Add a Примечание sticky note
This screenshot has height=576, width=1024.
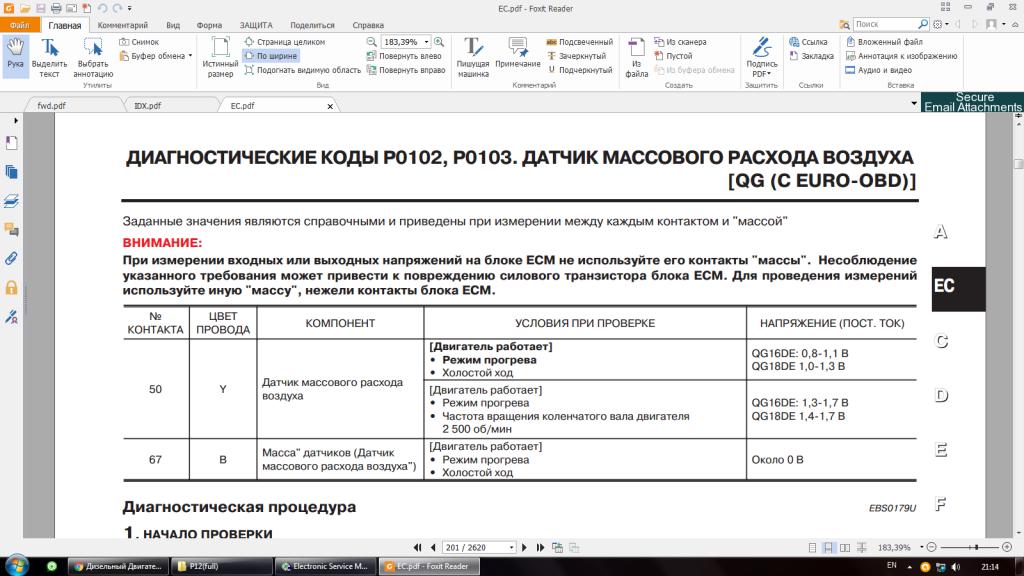point(518,54)
